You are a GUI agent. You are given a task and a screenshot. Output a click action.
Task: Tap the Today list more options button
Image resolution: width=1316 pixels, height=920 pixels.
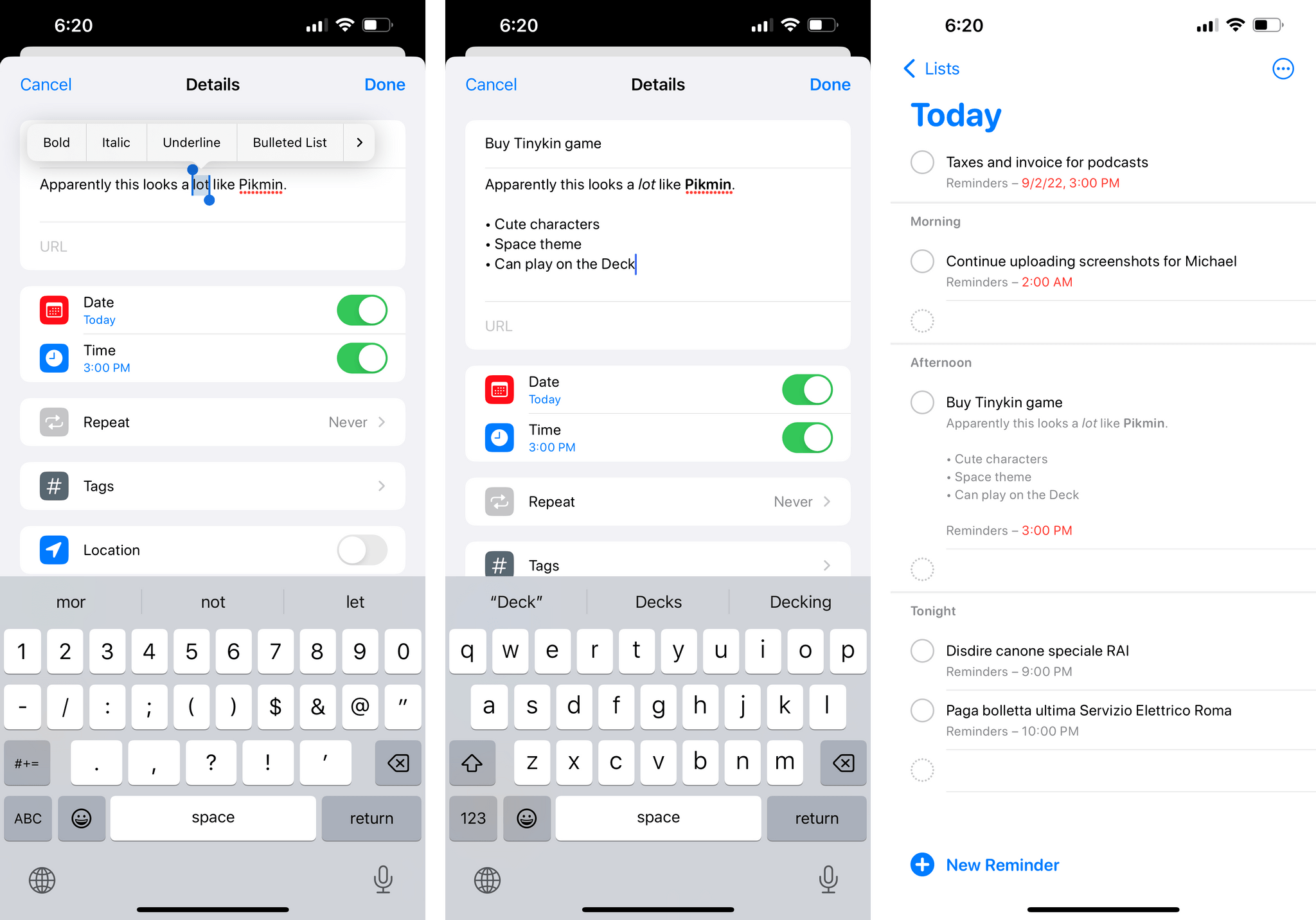coord(1283,69)
